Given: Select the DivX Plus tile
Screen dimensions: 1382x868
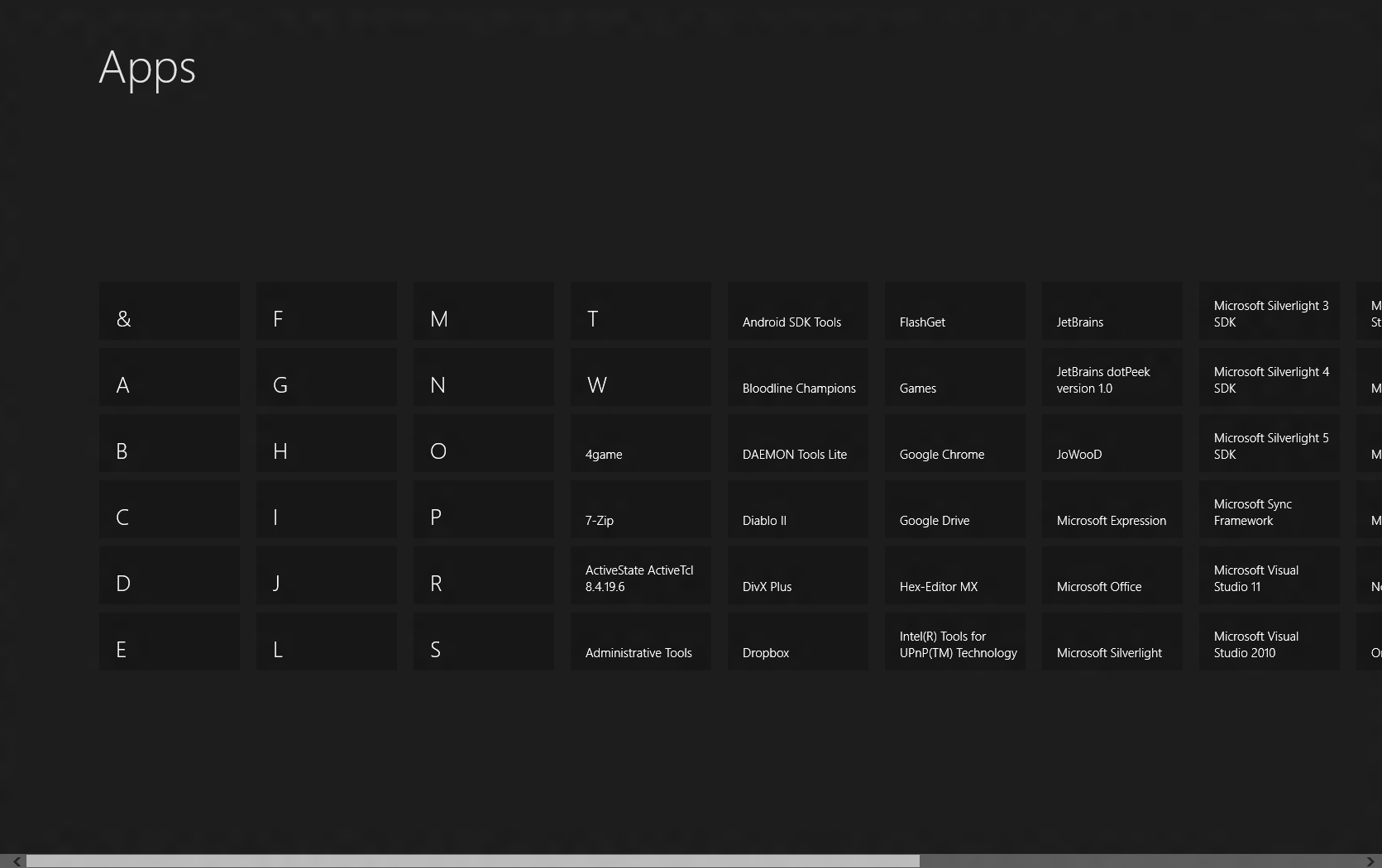Looking at the screenshot, I should click(798, 575).
